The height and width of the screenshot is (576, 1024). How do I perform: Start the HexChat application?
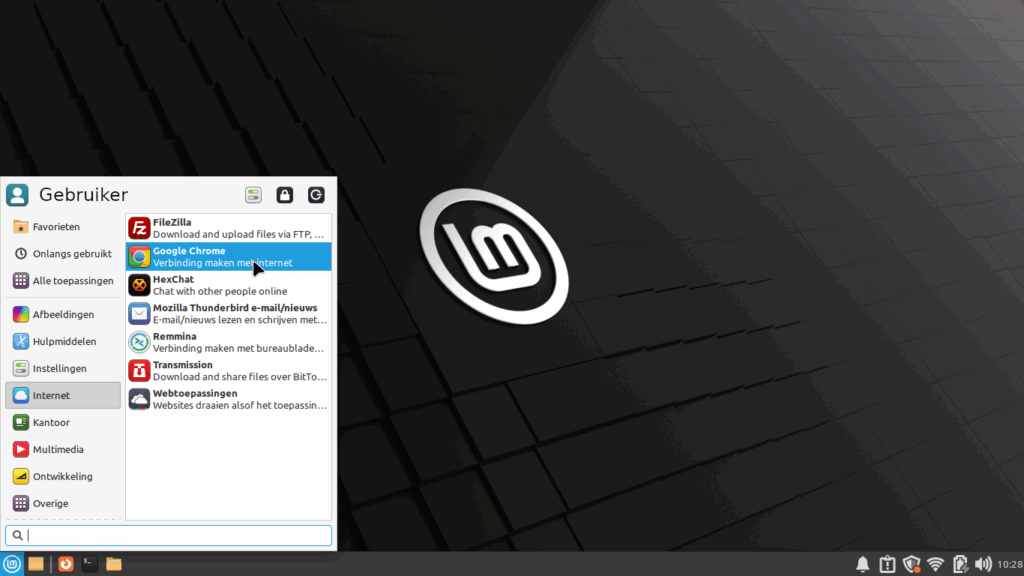point(229,285)
